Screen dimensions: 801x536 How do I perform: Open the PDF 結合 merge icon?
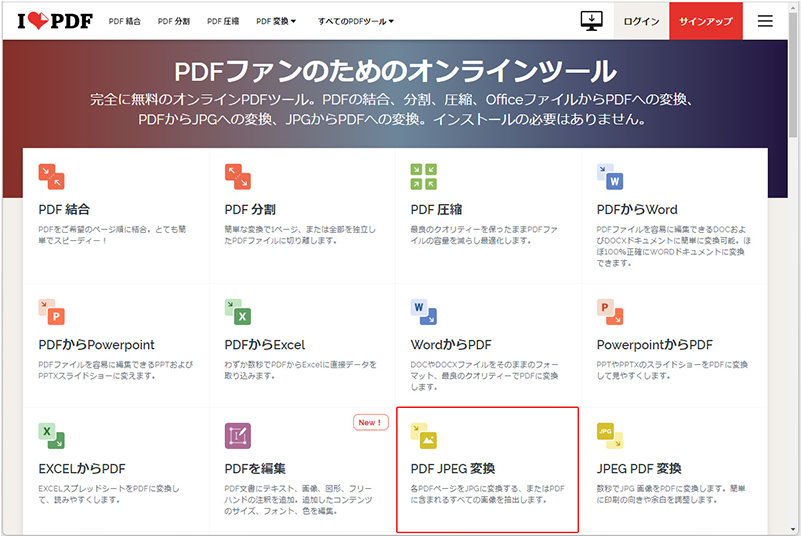point(51,176)
